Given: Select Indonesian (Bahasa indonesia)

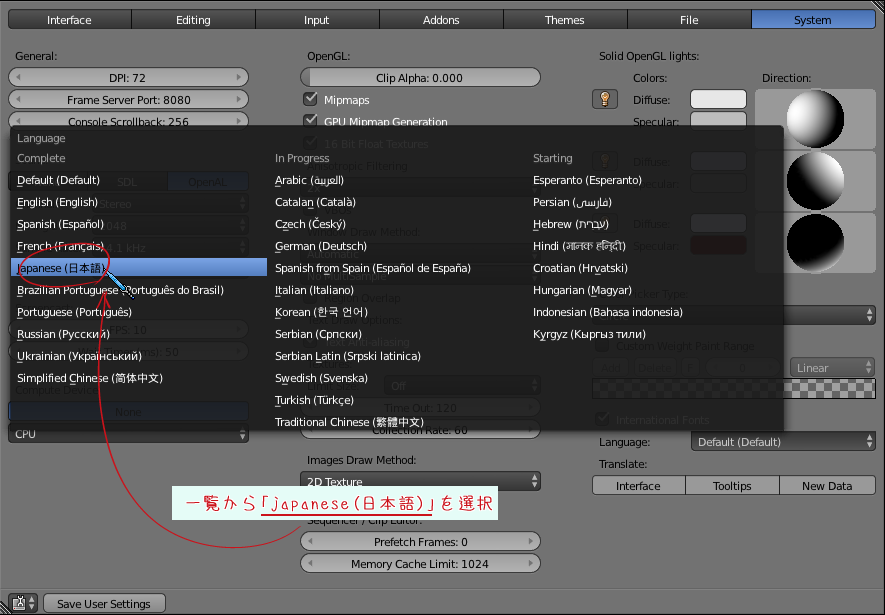Looking at the screenshot, I should click(655, 312).
